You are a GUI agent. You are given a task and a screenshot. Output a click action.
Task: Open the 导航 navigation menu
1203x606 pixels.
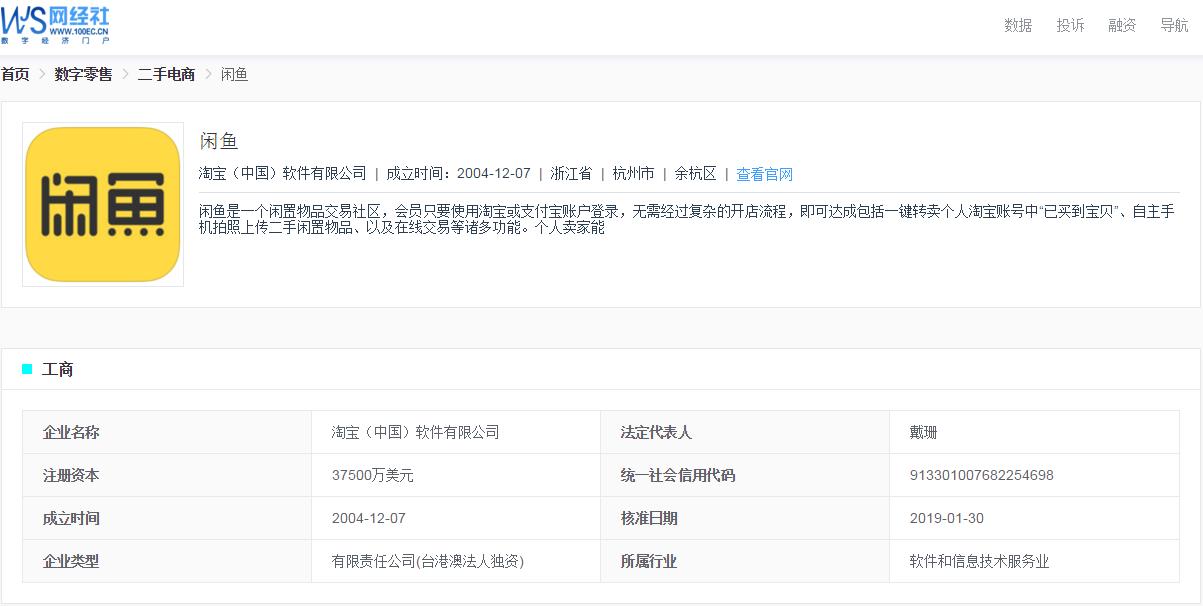click(x=1173, y=25)
